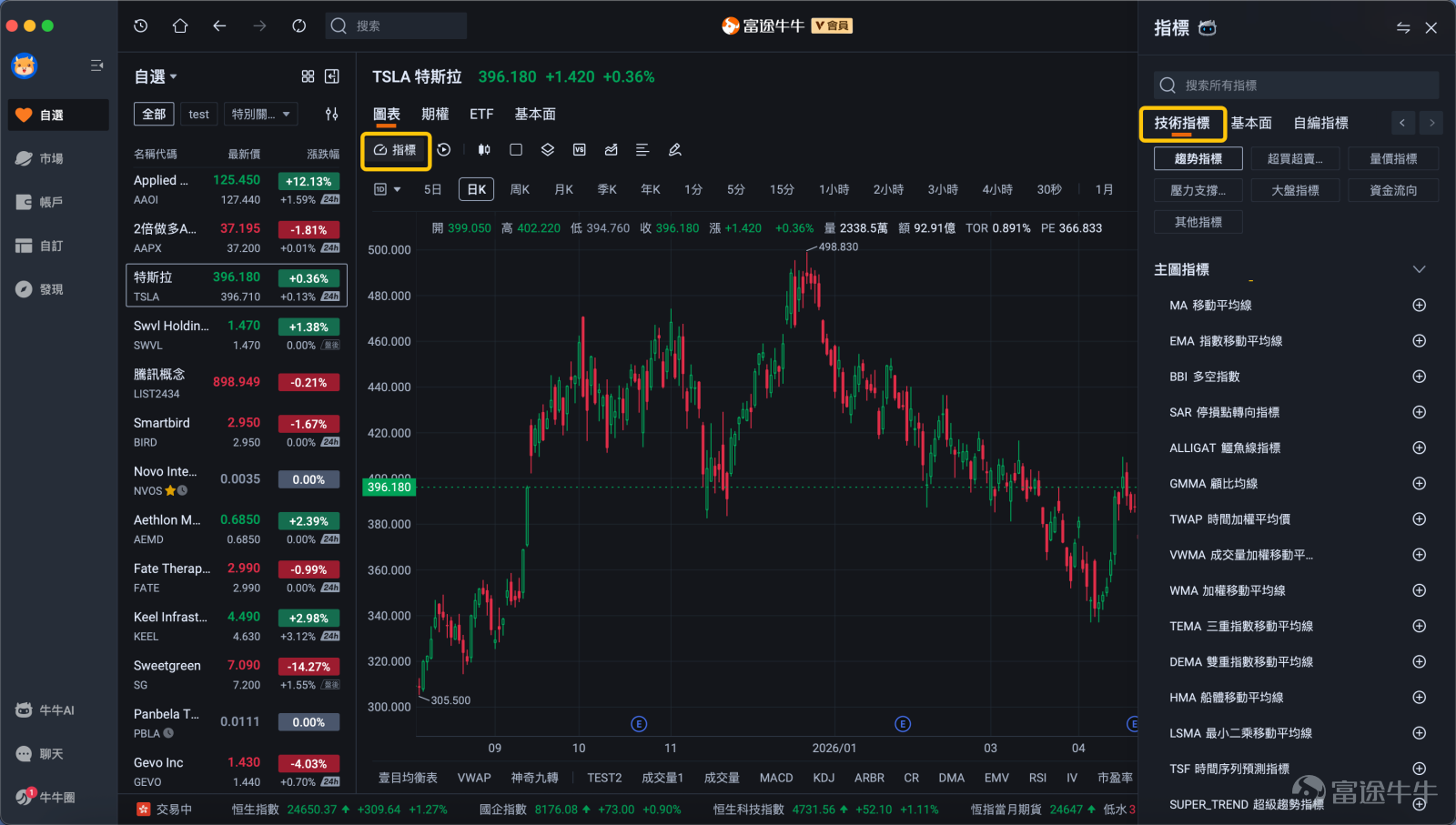Activate the drawing pencil tool
Screen dimensions: 1456x825
tap(675, 150)
